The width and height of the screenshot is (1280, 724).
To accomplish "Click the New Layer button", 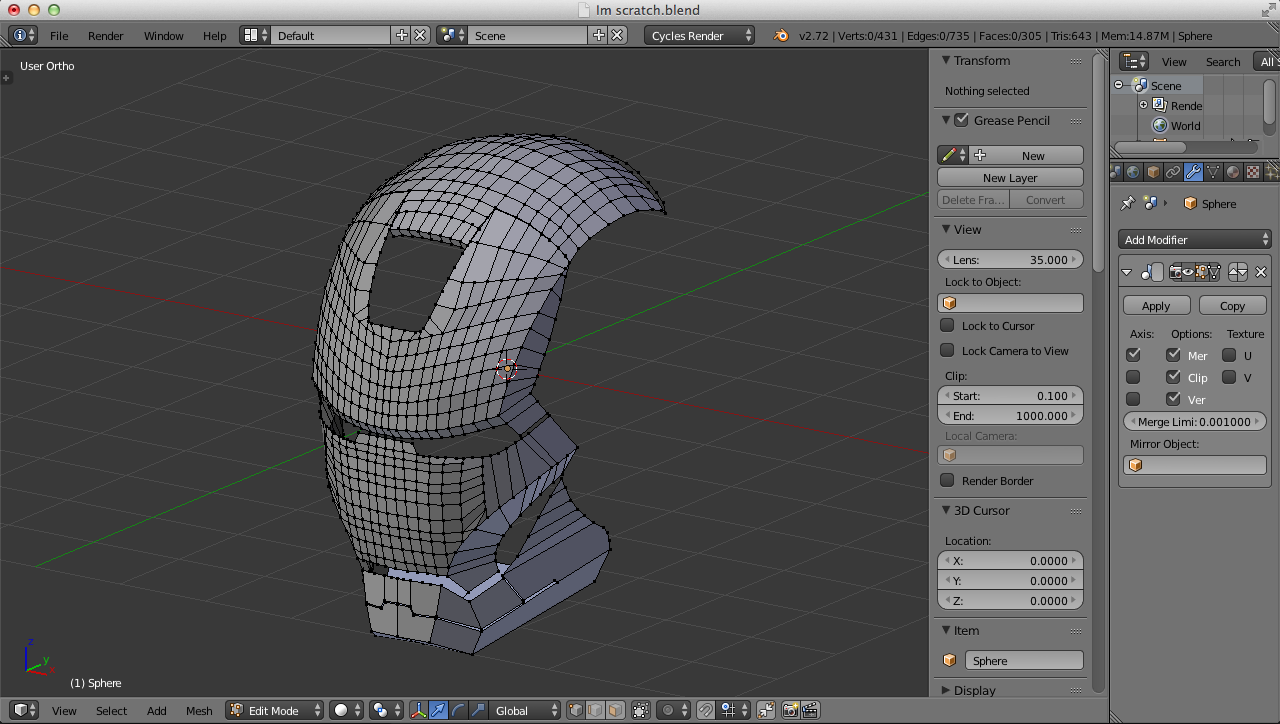I will [1010, 177].
